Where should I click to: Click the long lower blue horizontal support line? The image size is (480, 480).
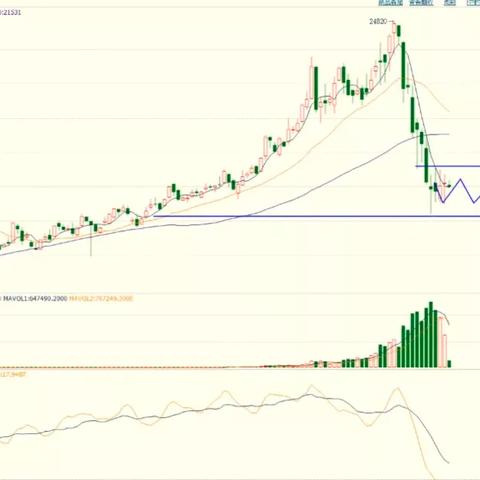coord(317,216)
